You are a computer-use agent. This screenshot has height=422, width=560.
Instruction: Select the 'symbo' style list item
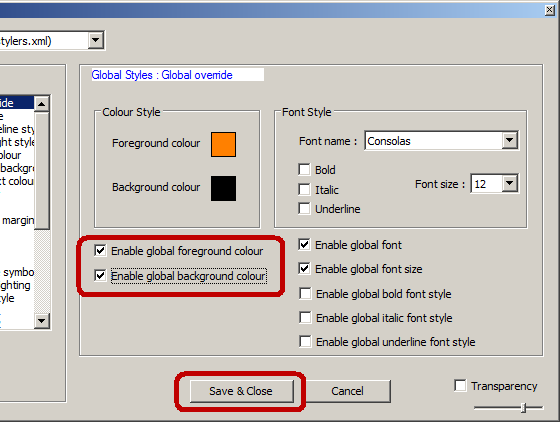17,272
